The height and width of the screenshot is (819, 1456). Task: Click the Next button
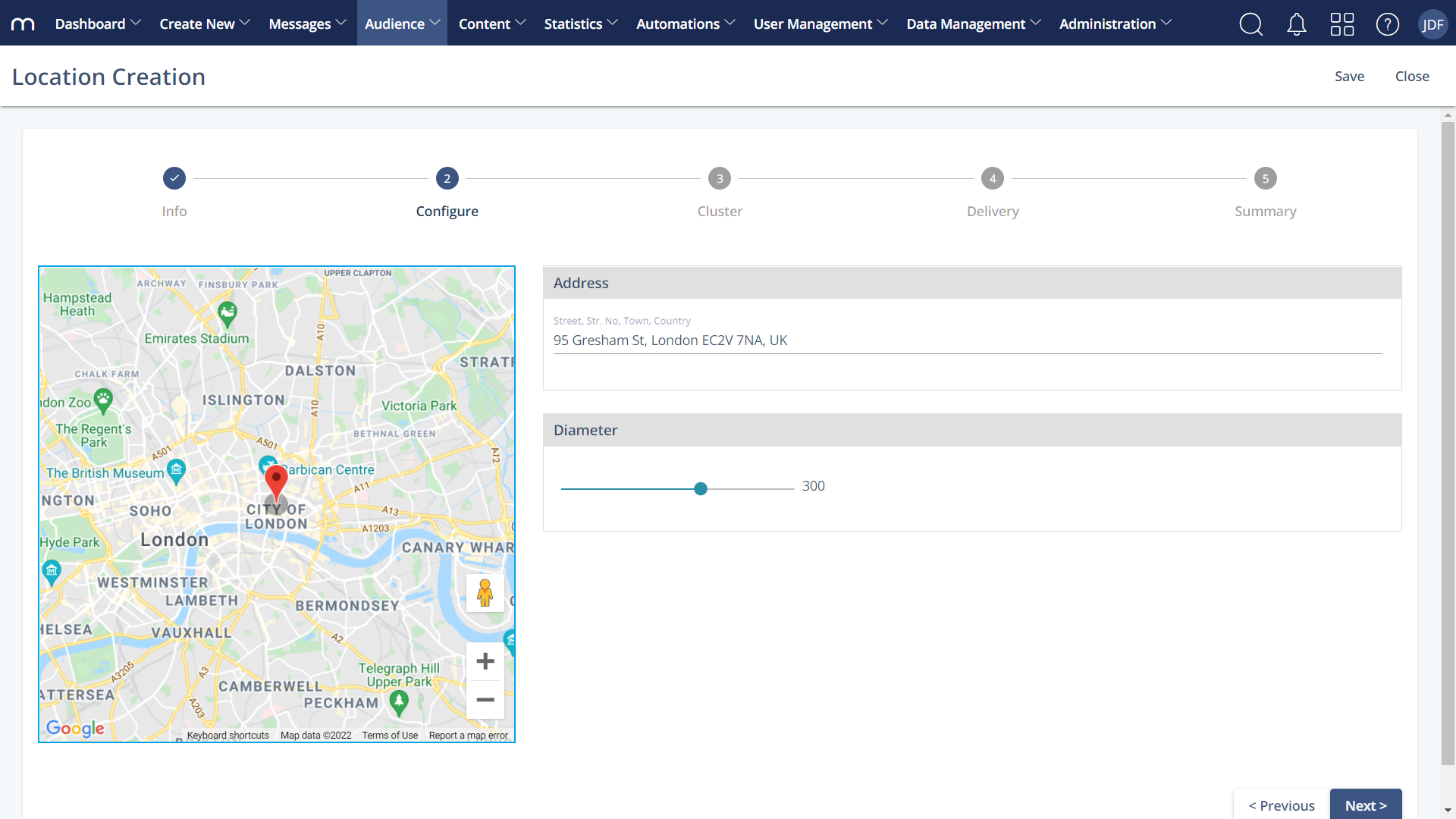pyautogui.click(x=1366, y=805)
